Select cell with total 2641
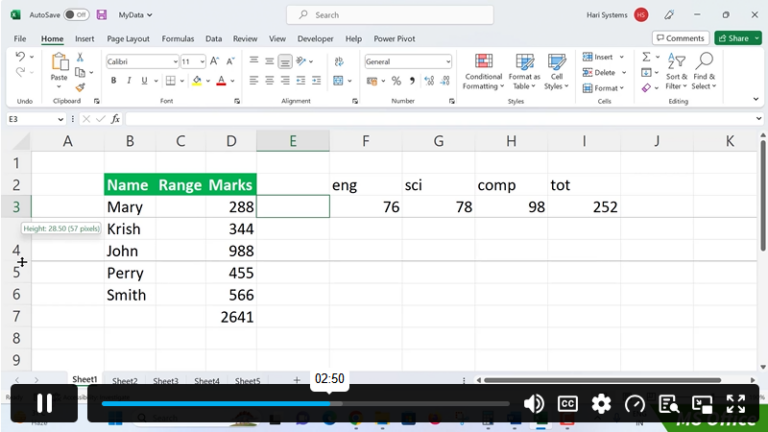The image size is (768, 432). [x=231, y=317]
